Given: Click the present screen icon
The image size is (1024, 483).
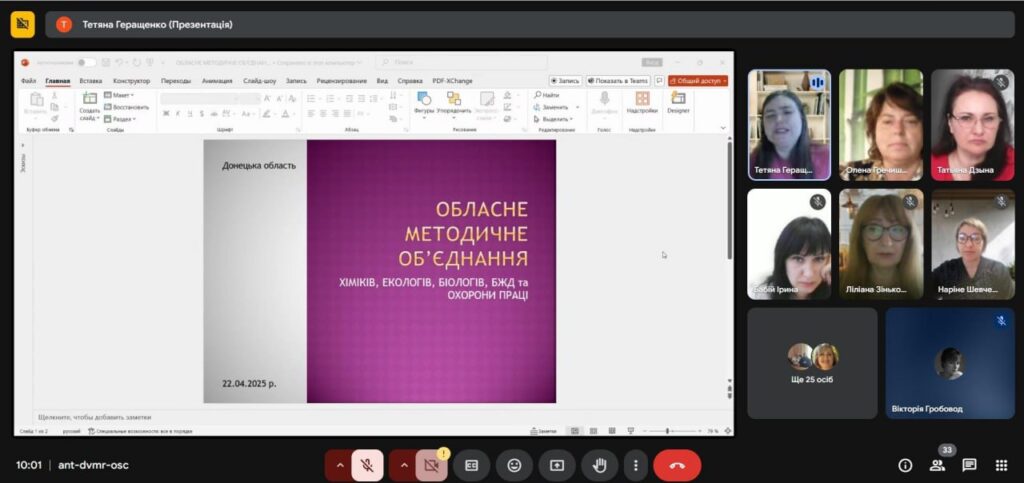Looking at the screenshot, I should tap(557, 465).
